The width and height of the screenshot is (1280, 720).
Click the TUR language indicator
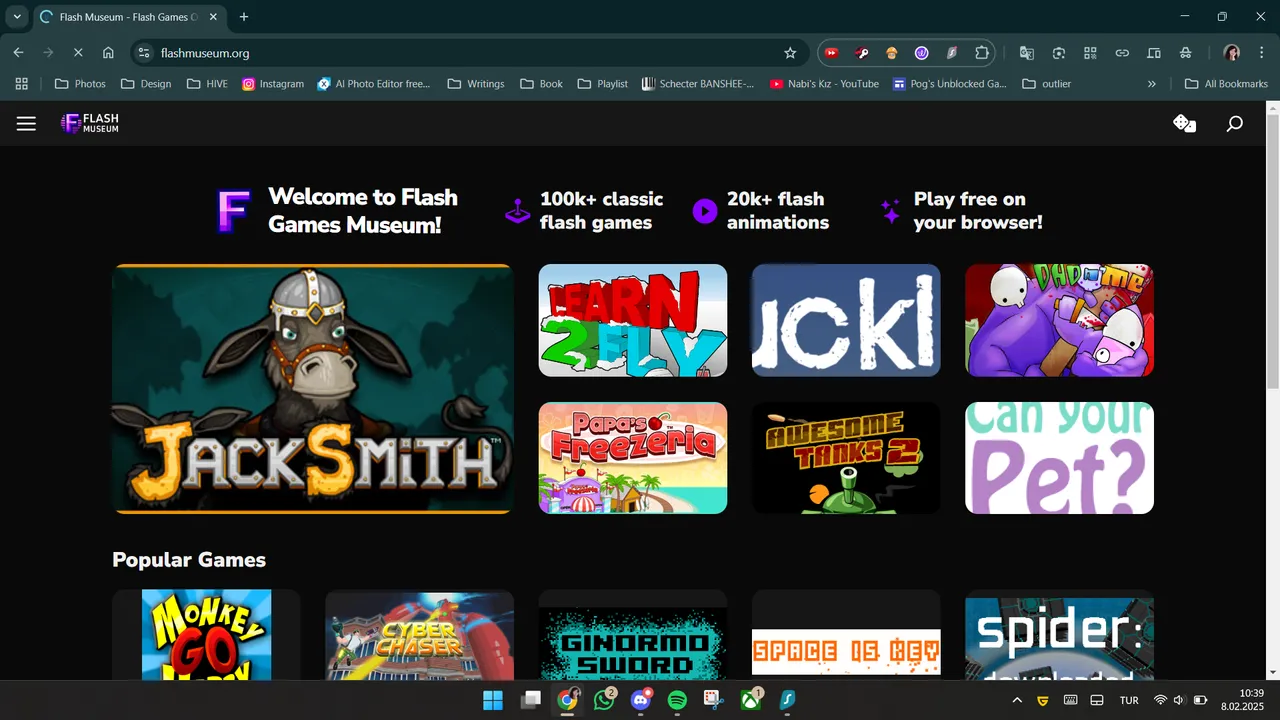click(1129, 700)
